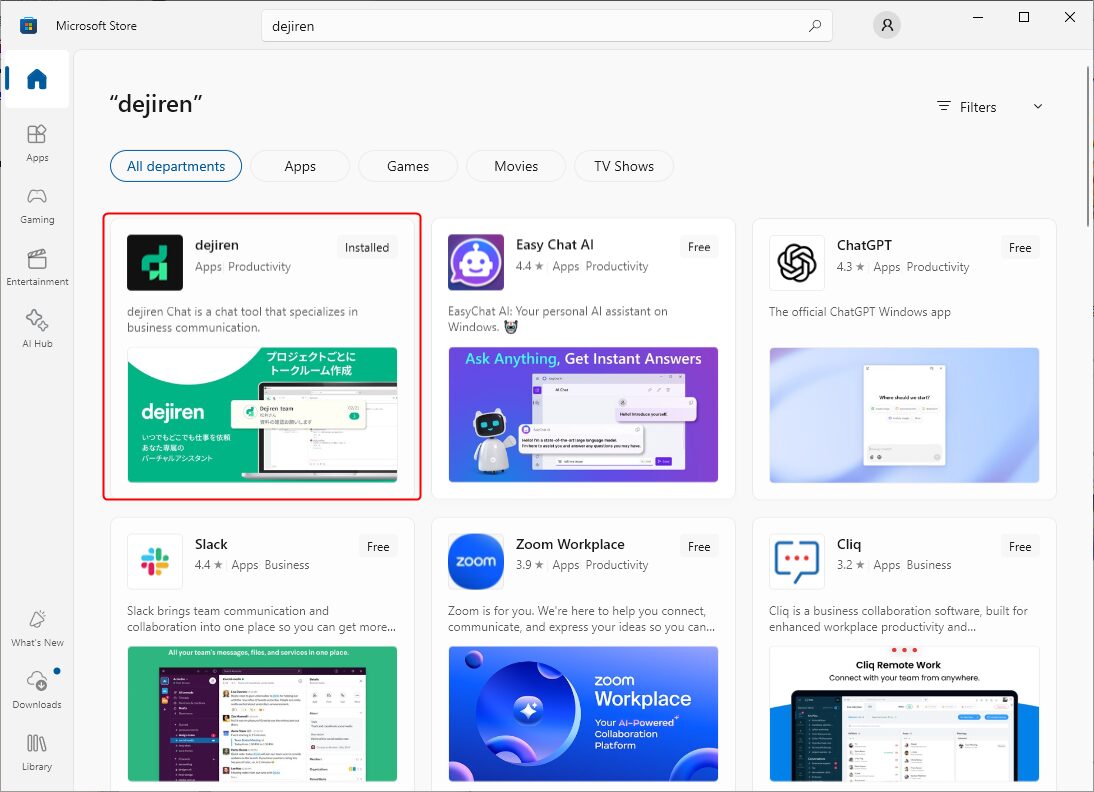The width and height of the screenshot is (1094, 792).
Task: Click the Cliq app title
Action: coord(849,544)
